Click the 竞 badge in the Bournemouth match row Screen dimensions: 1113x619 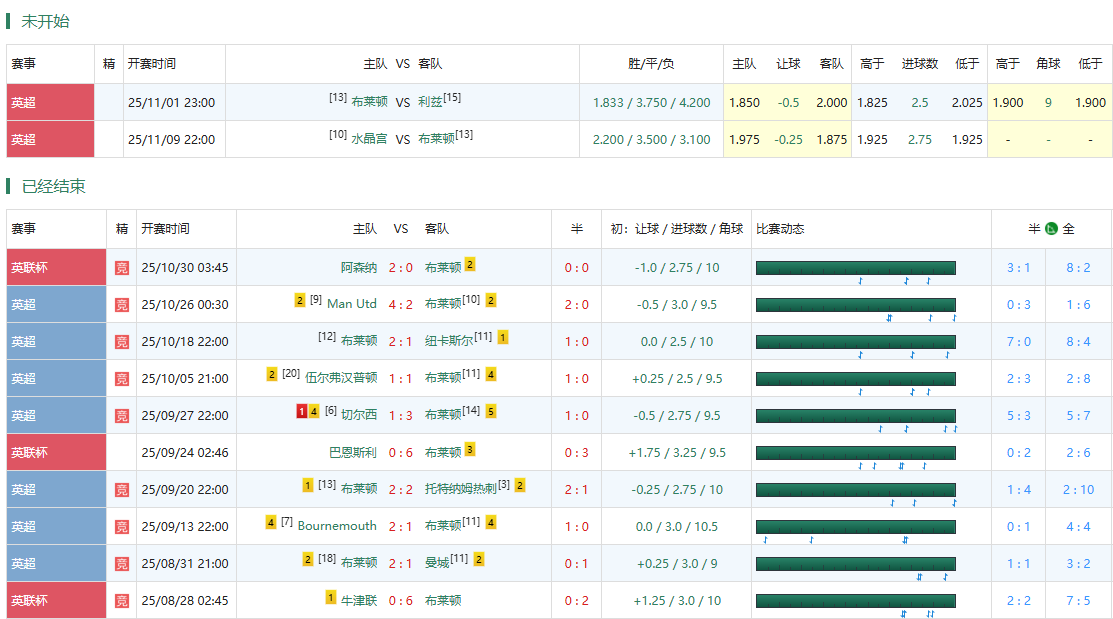(122, 526)
